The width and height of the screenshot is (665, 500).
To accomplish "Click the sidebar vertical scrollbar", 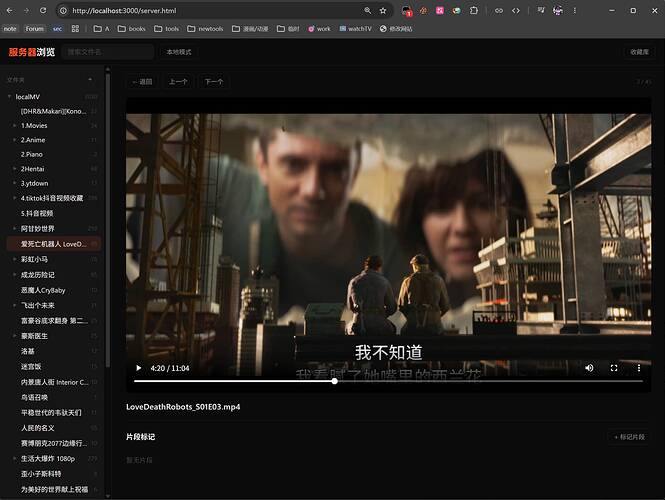I will pos(108,221).
